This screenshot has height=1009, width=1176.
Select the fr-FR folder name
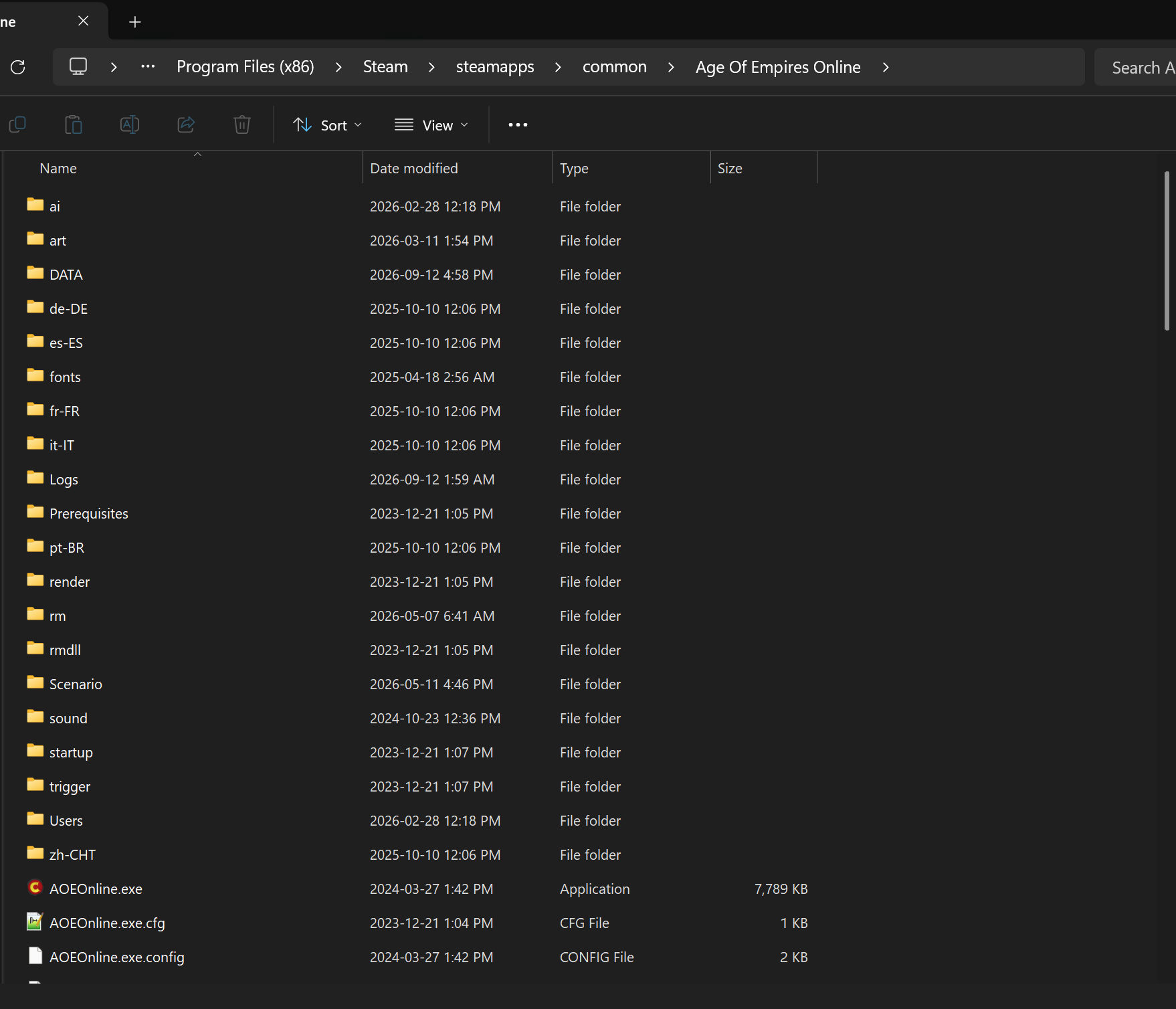64,411
